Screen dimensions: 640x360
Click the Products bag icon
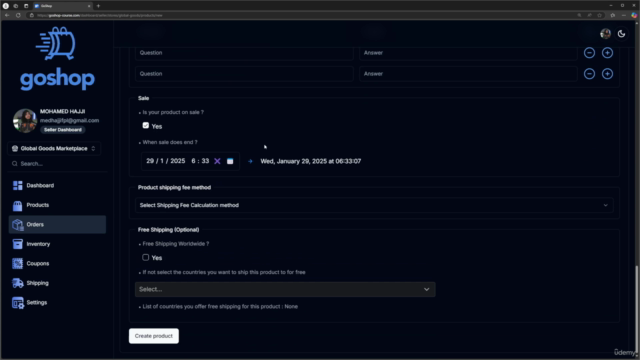point(18,205)
